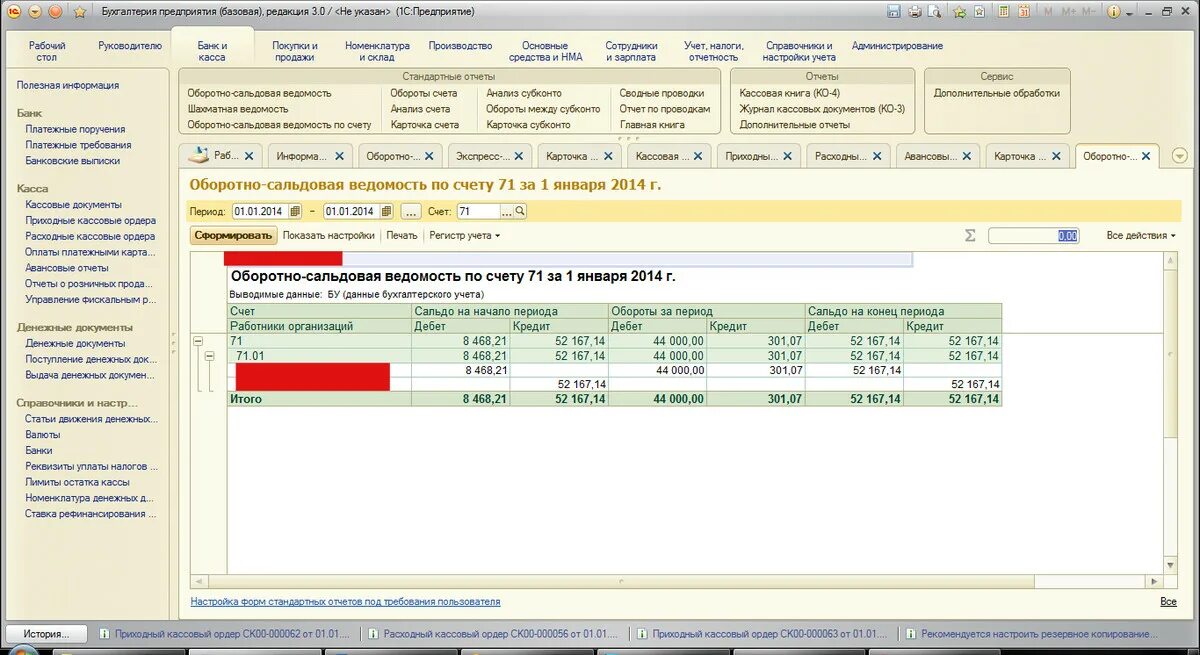
Task: Click the add to favorites page icon
Action: 979,12
